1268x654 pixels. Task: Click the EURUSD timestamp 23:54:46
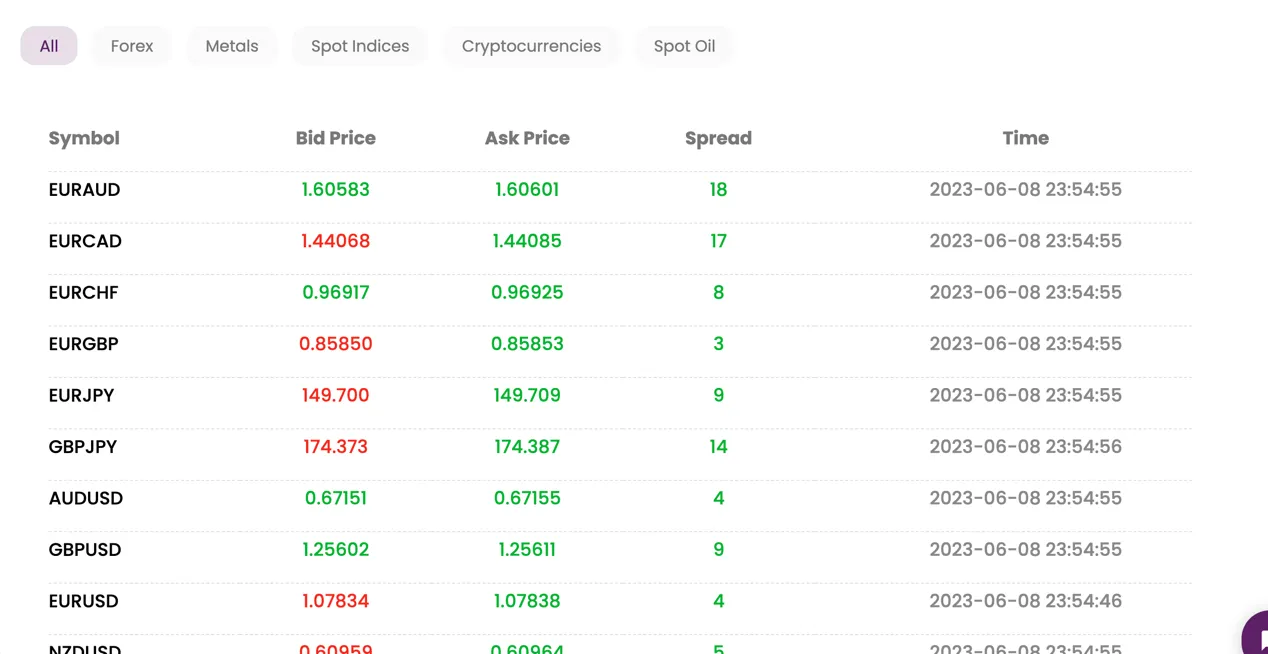coord(1026,601)
